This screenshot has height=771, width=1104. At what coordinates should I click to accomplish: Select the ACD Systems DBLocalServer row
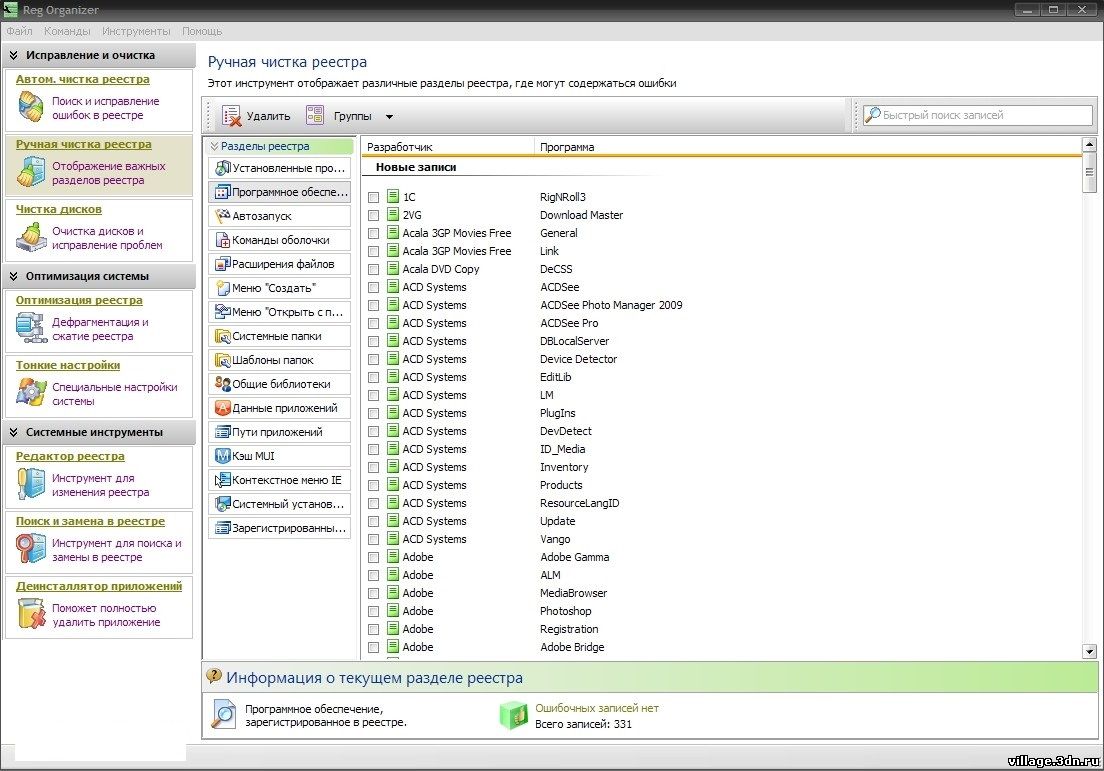pos(722,341)
